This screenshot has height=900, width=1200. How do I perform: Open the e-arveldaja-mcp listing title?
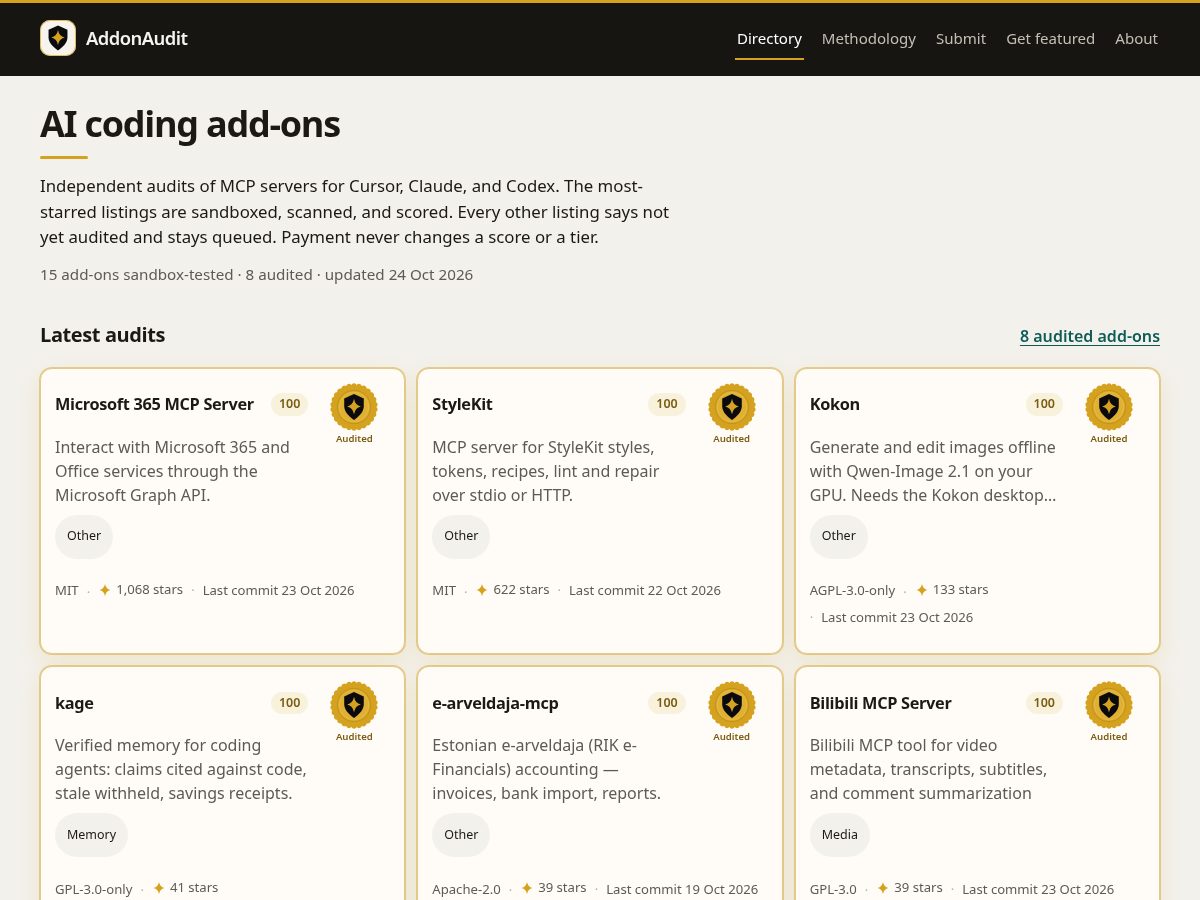pos(495,703)
